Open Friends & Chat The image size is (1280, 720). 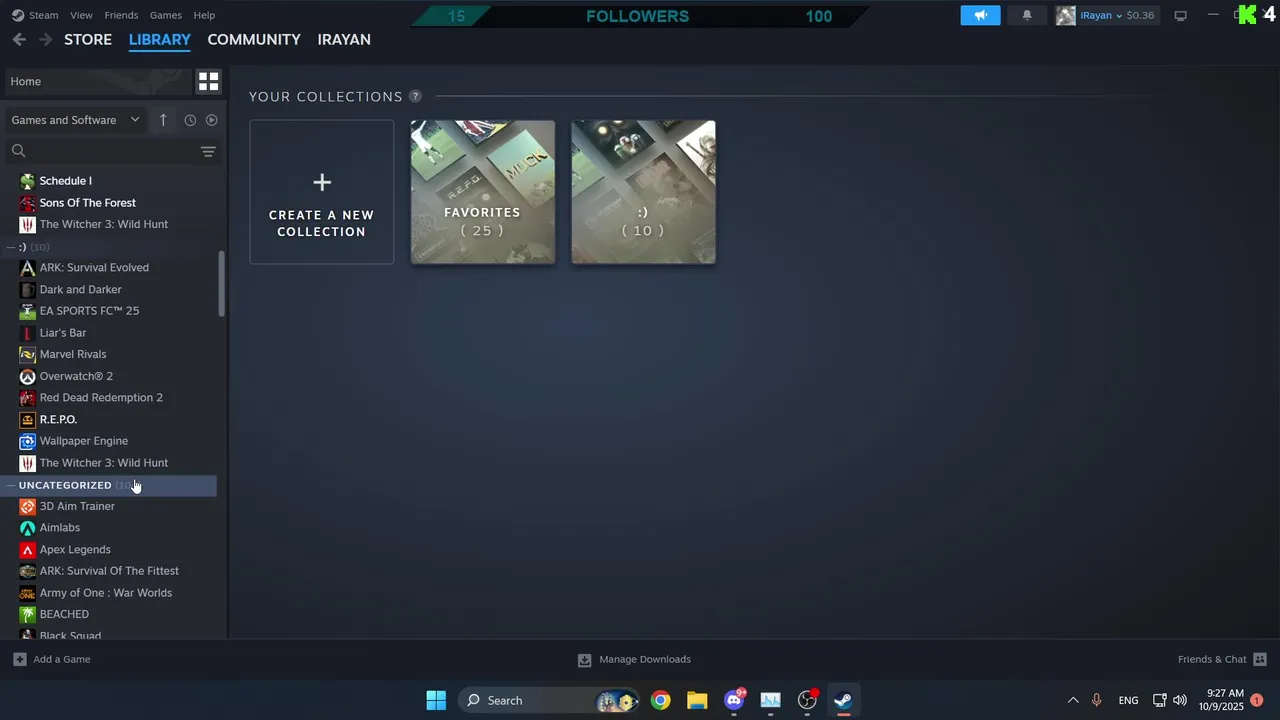[x=1222, y=659]
